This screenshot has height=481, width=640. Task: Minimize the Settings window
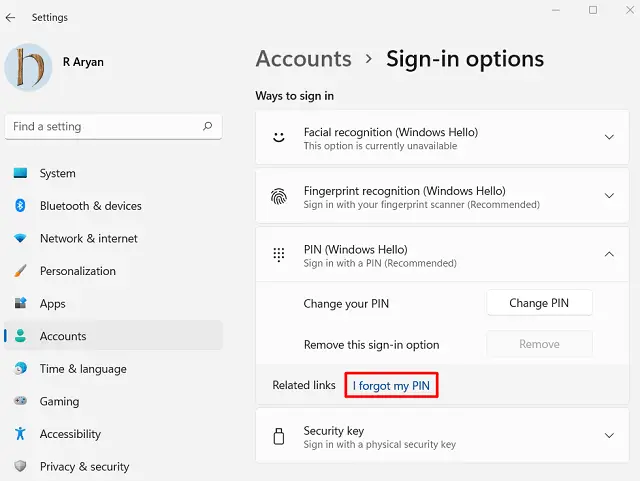coord(556,10)
